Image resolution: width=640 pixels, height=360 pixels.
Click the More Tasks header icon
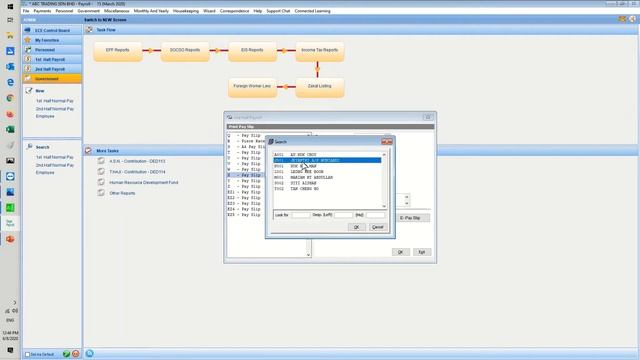(88, 151)
